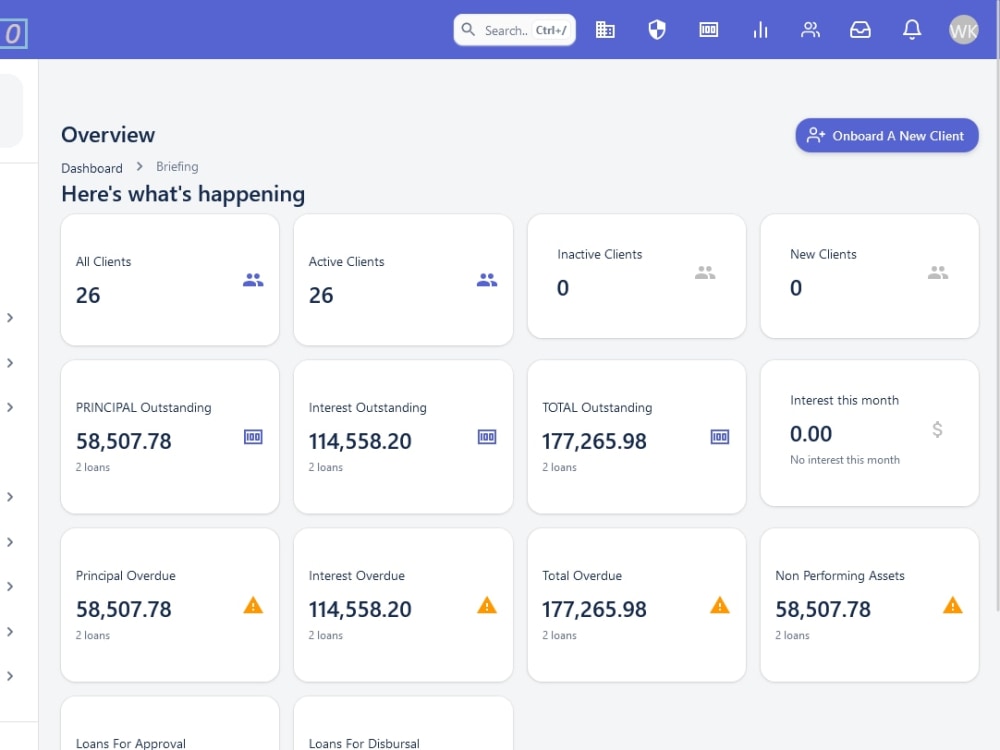
Task: Open the company branches icon in the navbar
Action: [x=605, y=29]
